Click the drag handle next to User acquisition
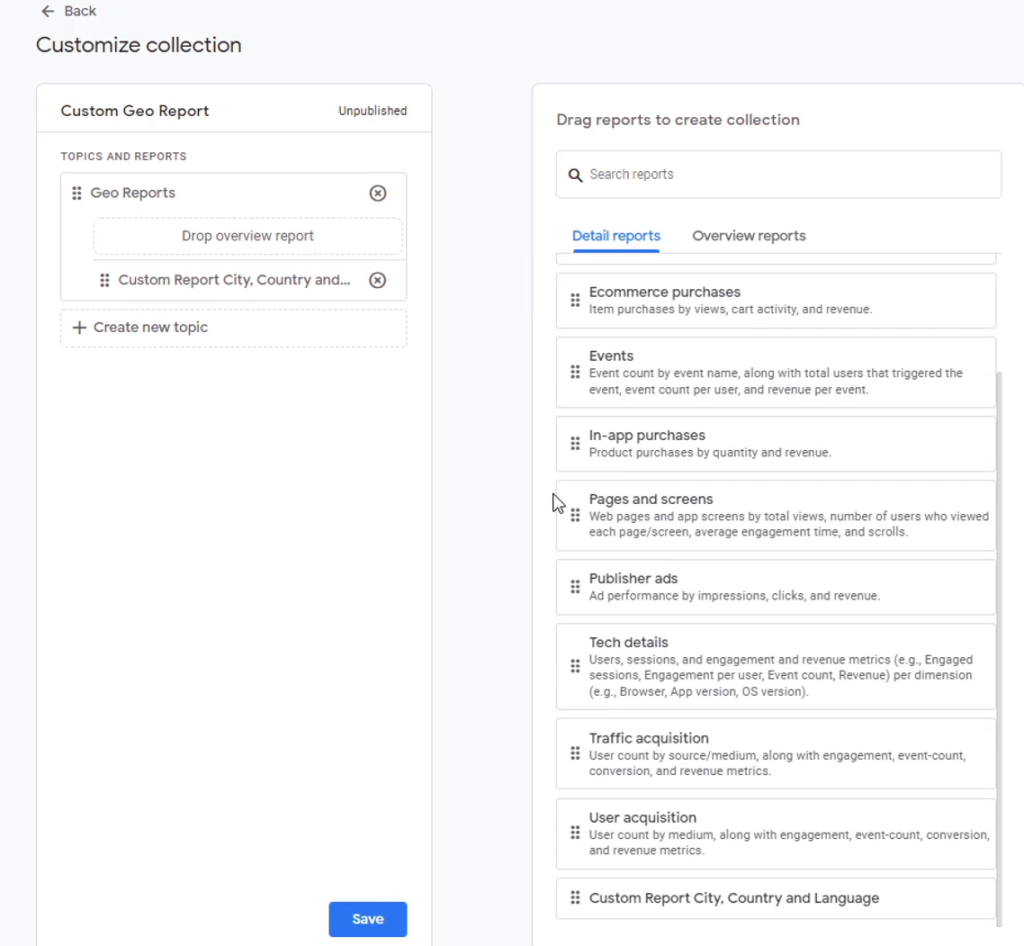Image resolution: width=1024 pixels, height=946 pixels. pyautogui.click(x=575, y=833)
